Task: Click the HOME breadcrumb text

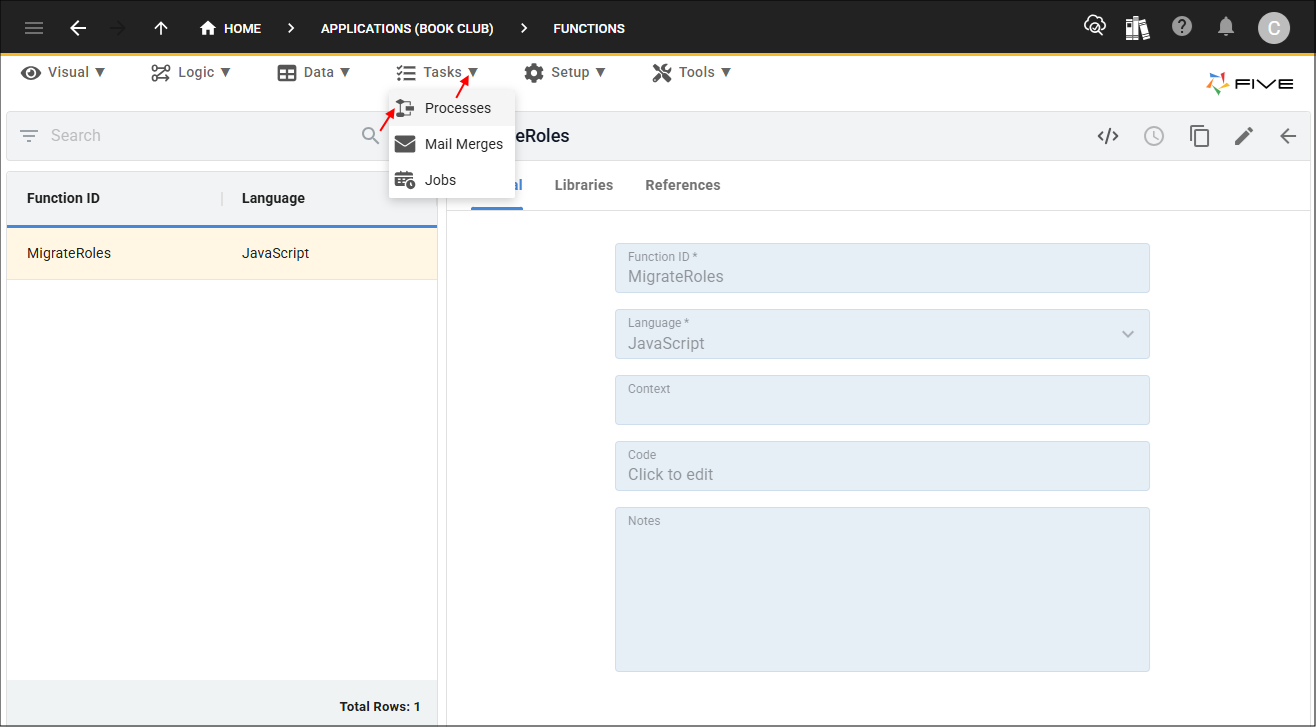Action: tap(242, 28)
